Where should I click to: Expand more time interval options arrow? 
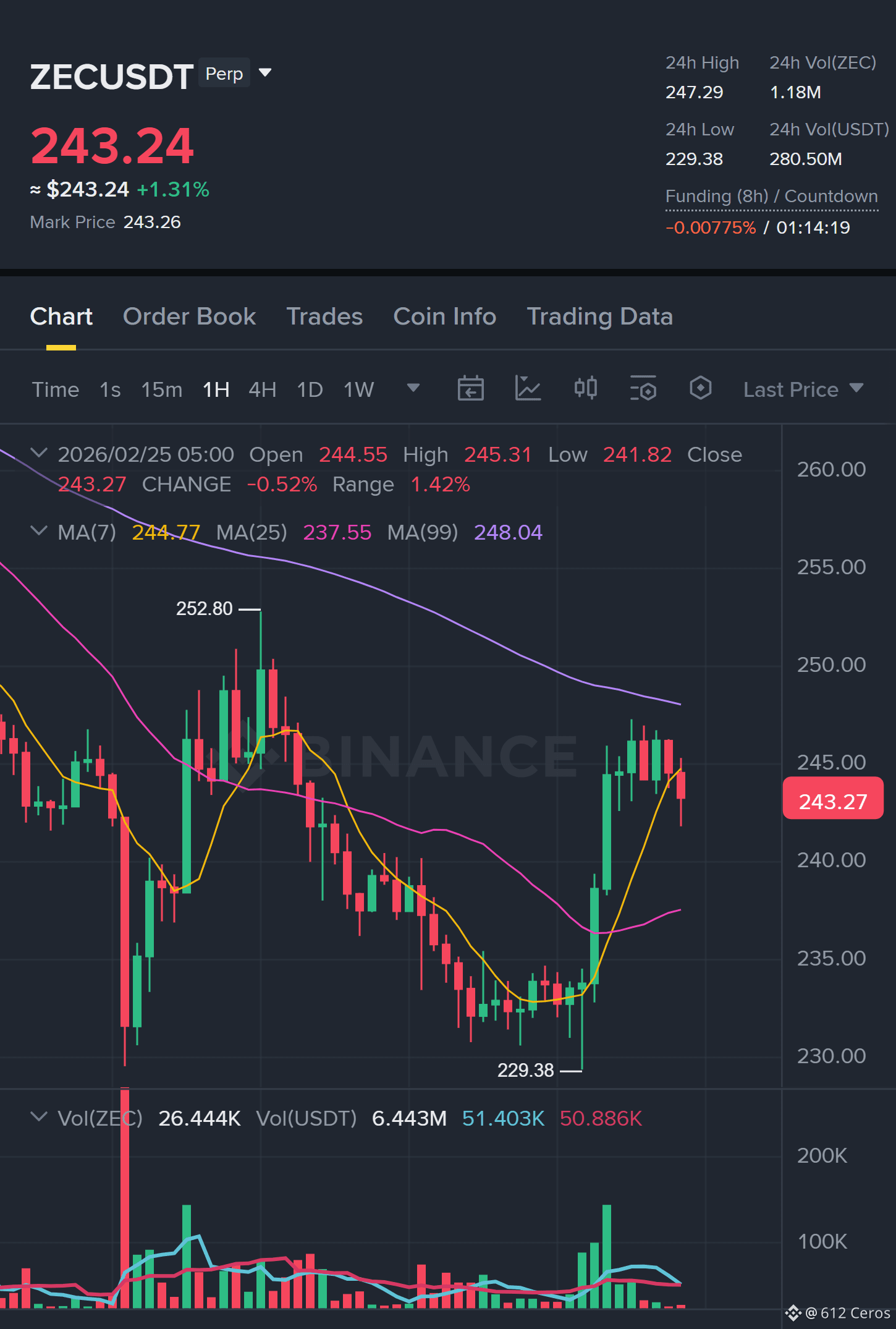[x=413, y=388]
